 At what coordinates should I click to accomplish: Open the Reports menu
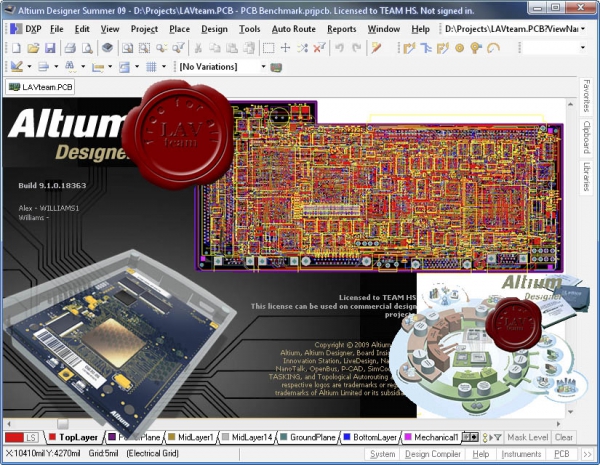[x=341, y=29]
